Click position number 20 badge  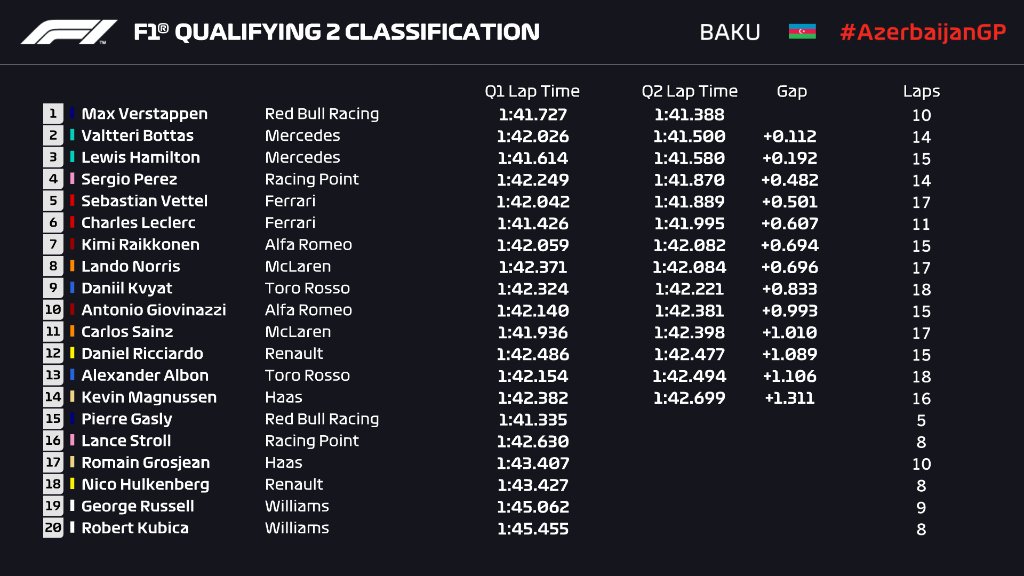pos(53,528)
